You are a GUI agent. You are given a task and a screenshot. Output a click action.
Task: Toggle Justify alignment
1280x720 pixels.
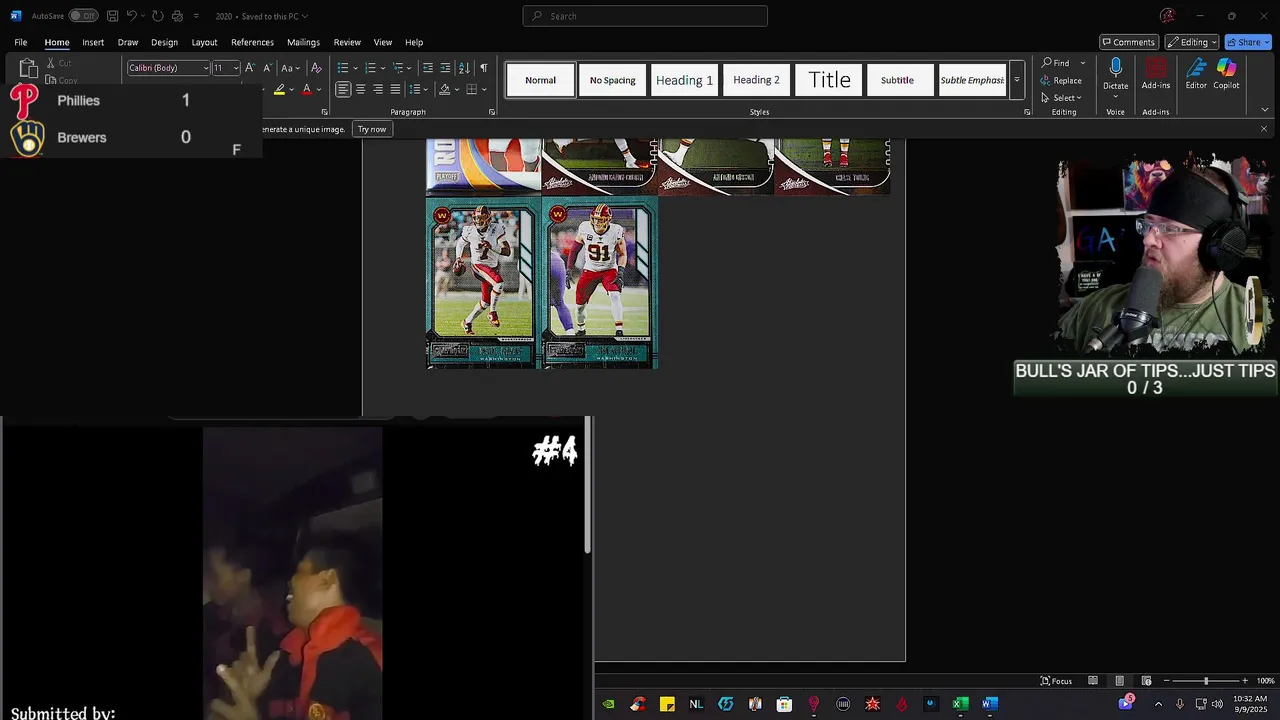(x=395, y=89)
